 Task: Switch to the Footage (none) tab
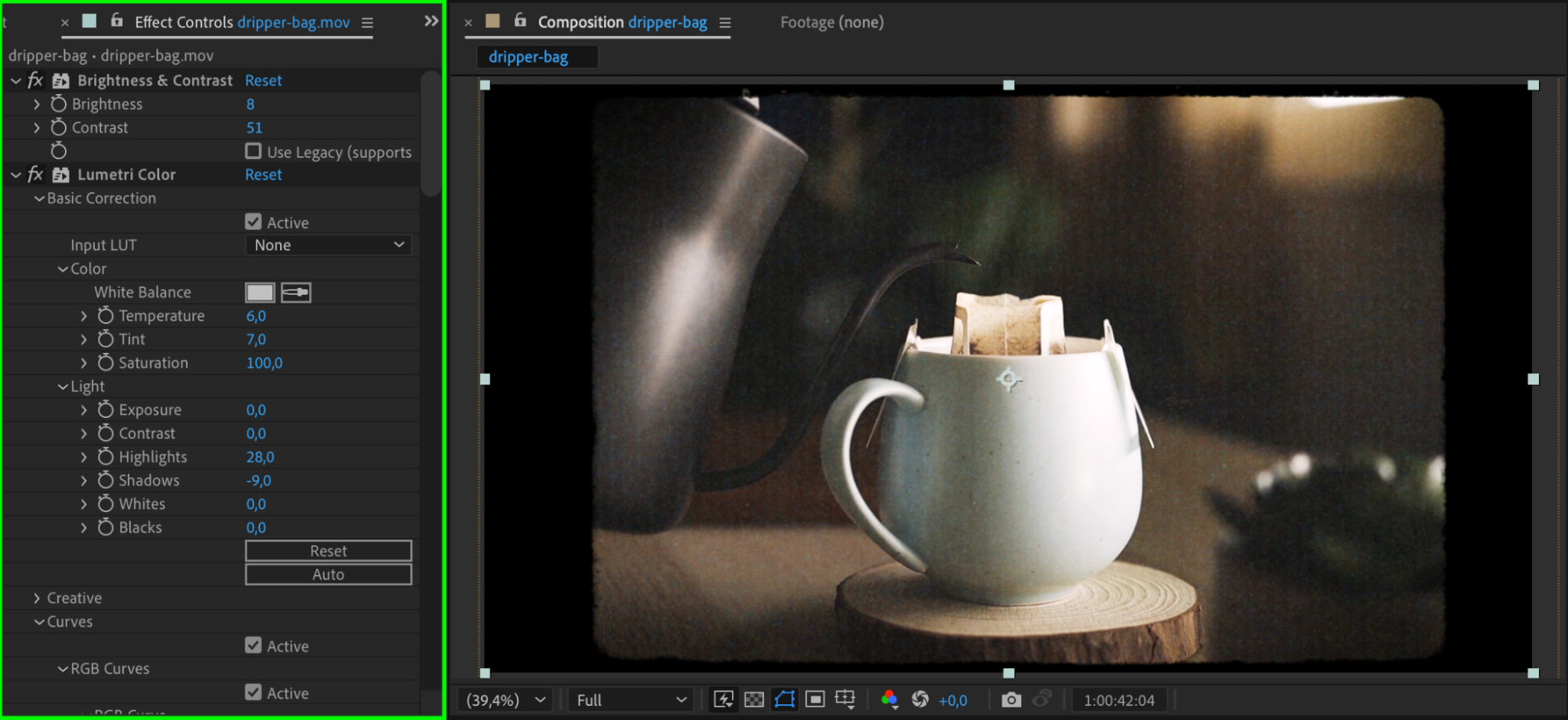click(x=831, y=23)
